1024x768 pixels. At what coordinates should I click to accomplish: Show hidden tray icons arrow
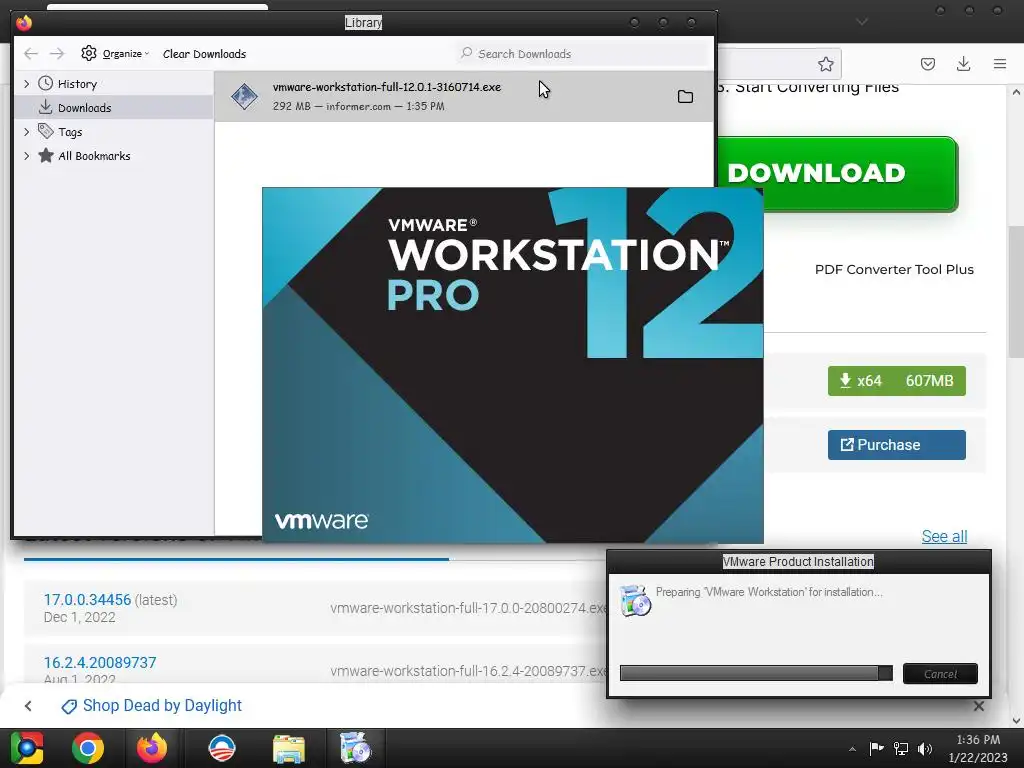click(x=852, y=749)
